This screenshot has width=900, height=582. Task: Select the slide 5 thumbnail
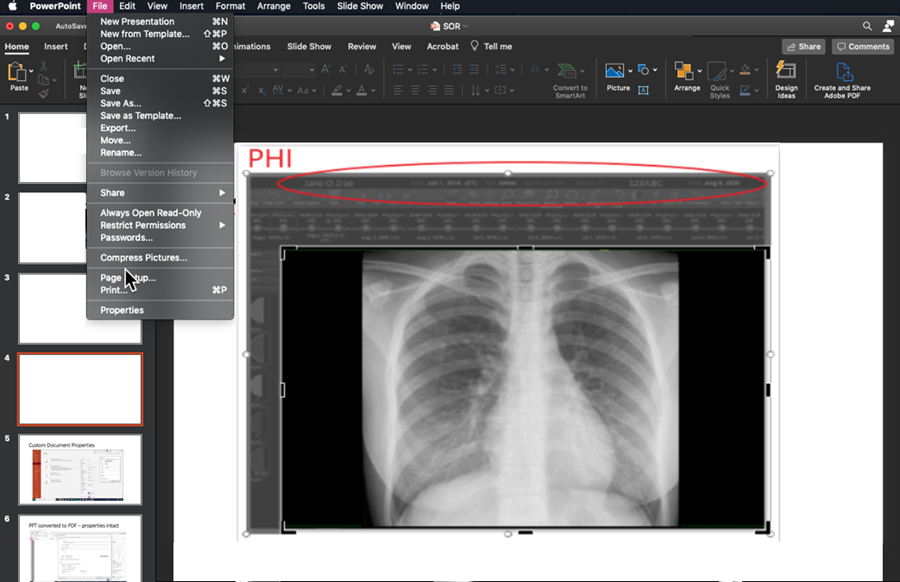pyautogui.click(x=80, y=469)
